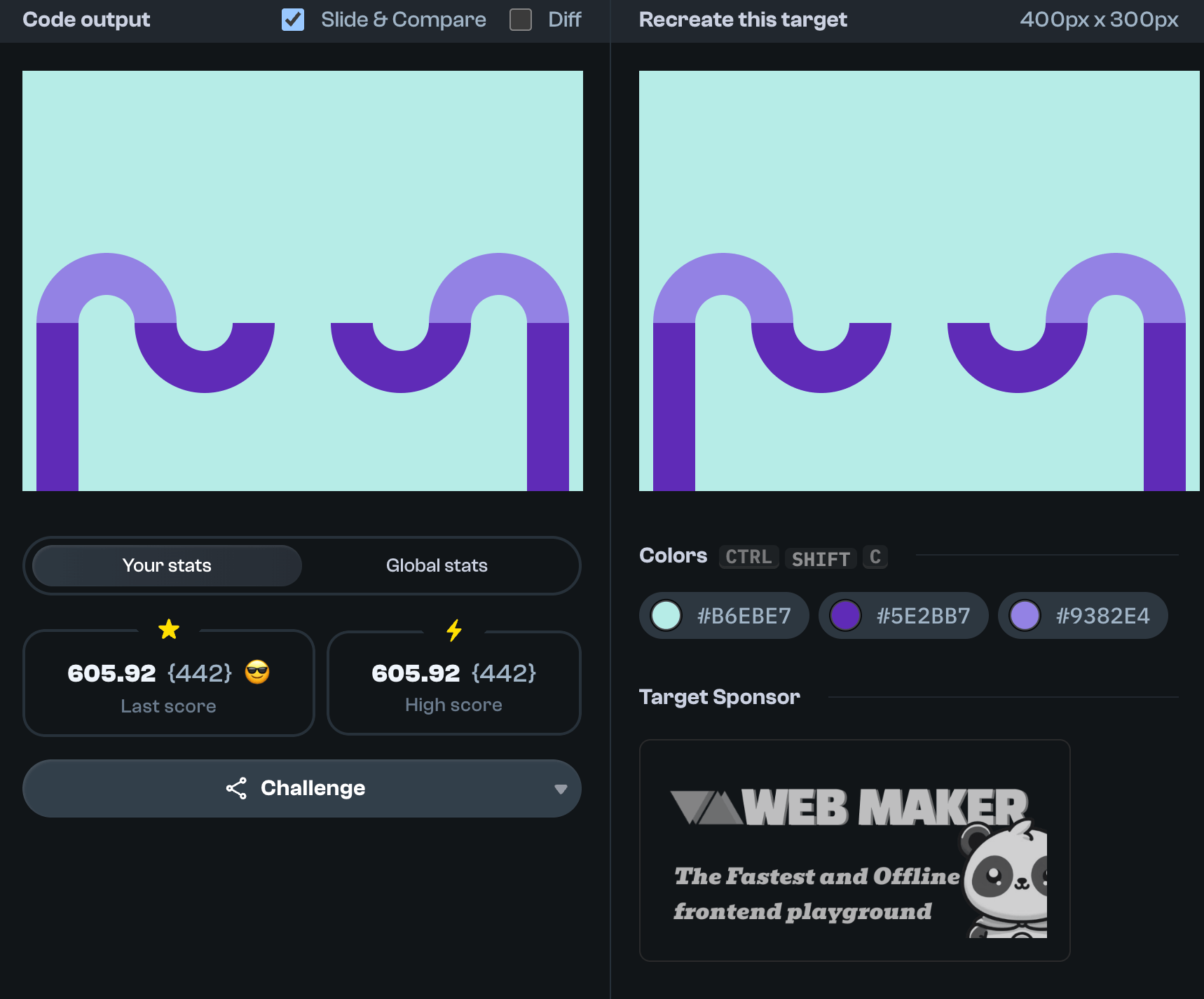1204x999 pixels.
Task: Click the dark purple #5E2BB7 color circle
Action: [x=845, y=616]
